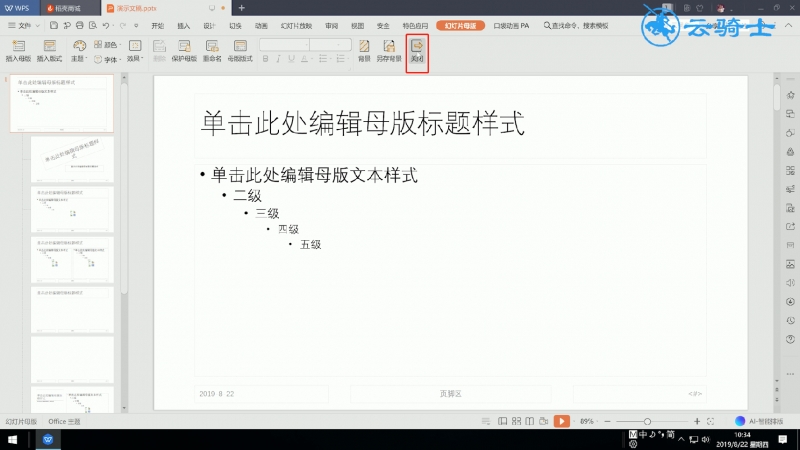Click the 保护母版 (Protect Master) icon

tap(184, 51)
